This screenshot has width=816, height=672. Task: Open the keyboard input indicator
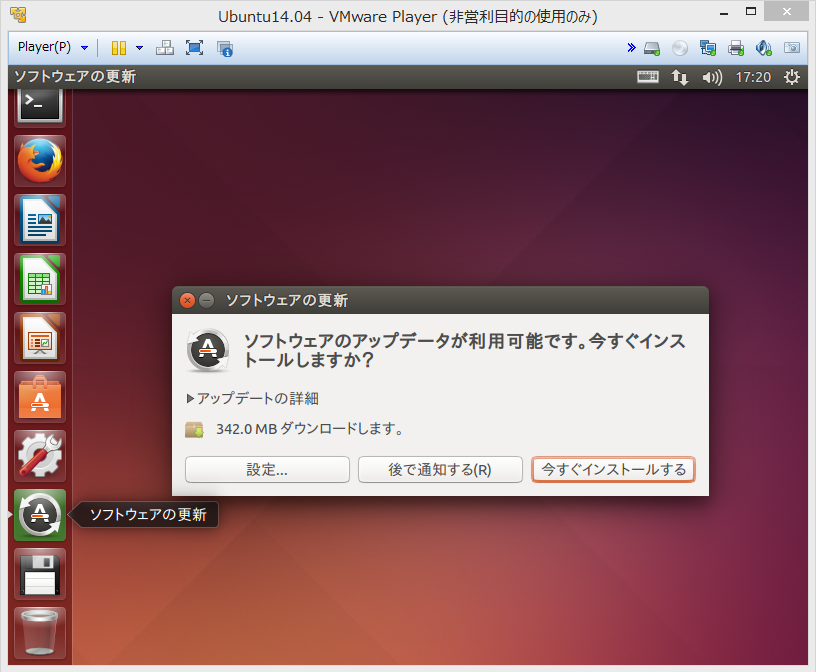(x=648, y=77)
